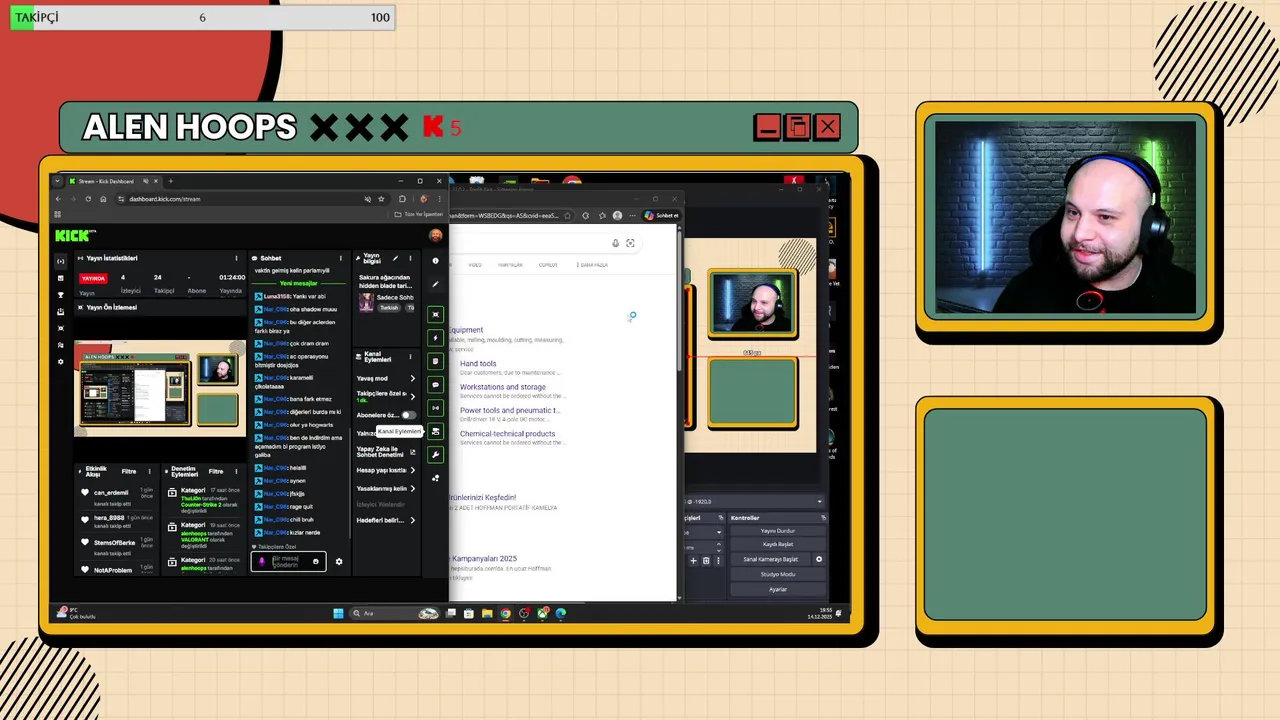Click the Windows taskbar search box
Screen dimensions: 1280x720
pos(395,613)
